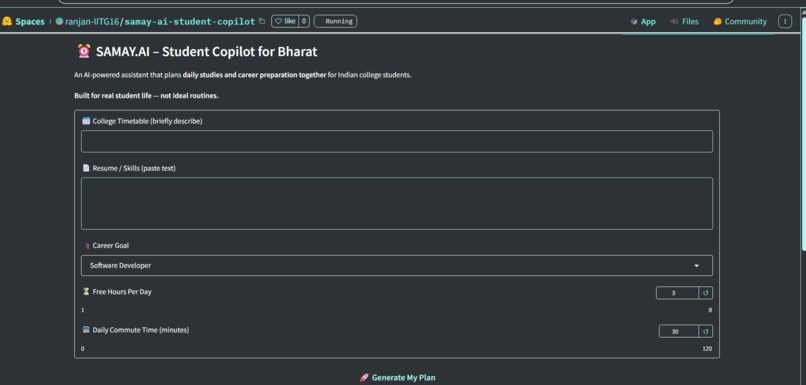The image size is (806, 385).
Task: Focus the College Timetable input field
Action: [397, 141]
